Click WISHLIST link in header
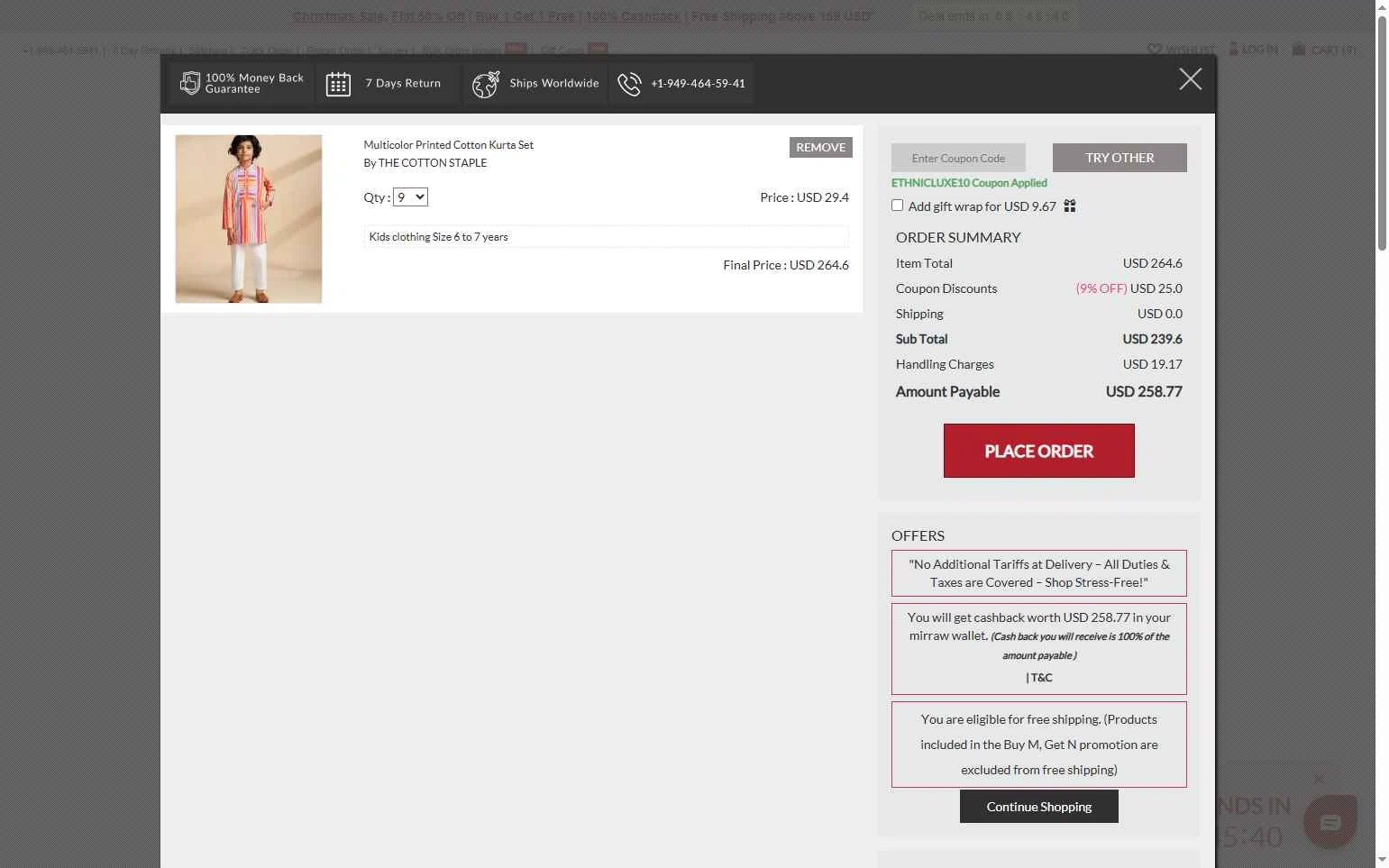This screenshot has height=868, width=1389. pyautogui.click(x=1181, y=50)
